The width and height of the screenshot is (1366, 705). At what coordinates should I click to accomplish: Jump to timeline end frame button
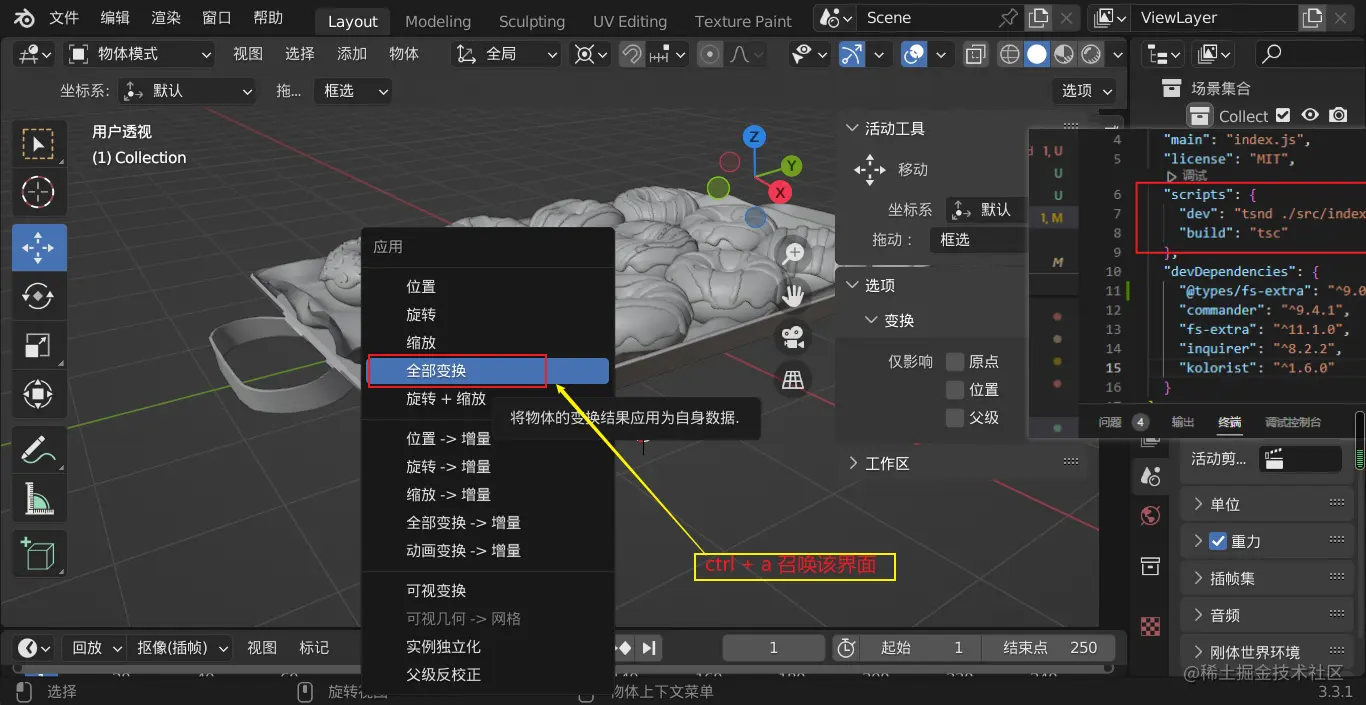click(x=649, y=648)
